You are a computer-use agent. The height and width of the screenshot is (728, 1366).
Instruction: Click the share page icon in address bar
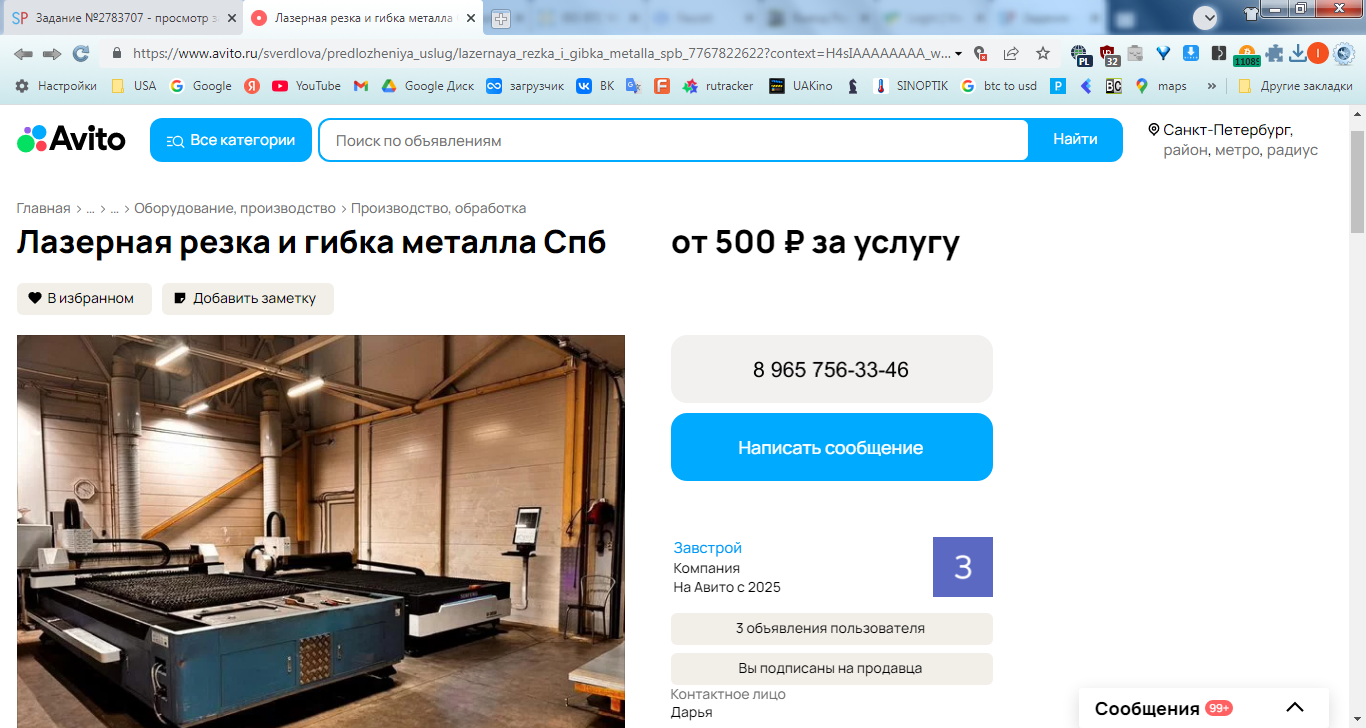tap(1011, 54)
